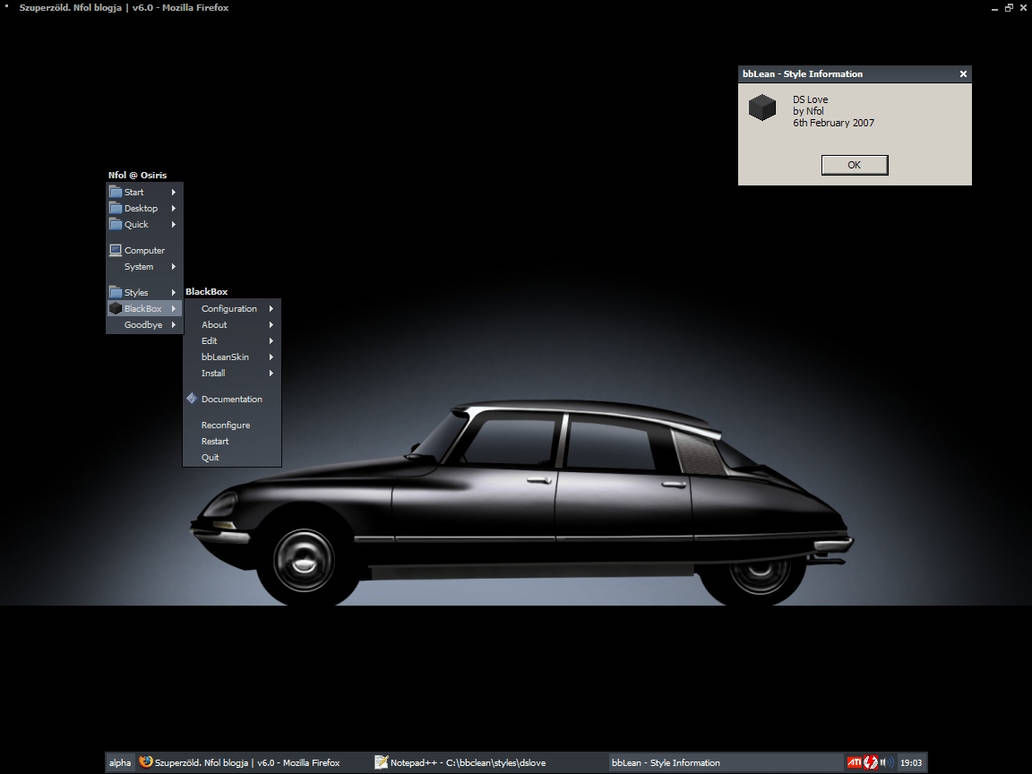Expand the Edit submenu
Screen dimensions: 1032x774
click(x=232, y=341)
